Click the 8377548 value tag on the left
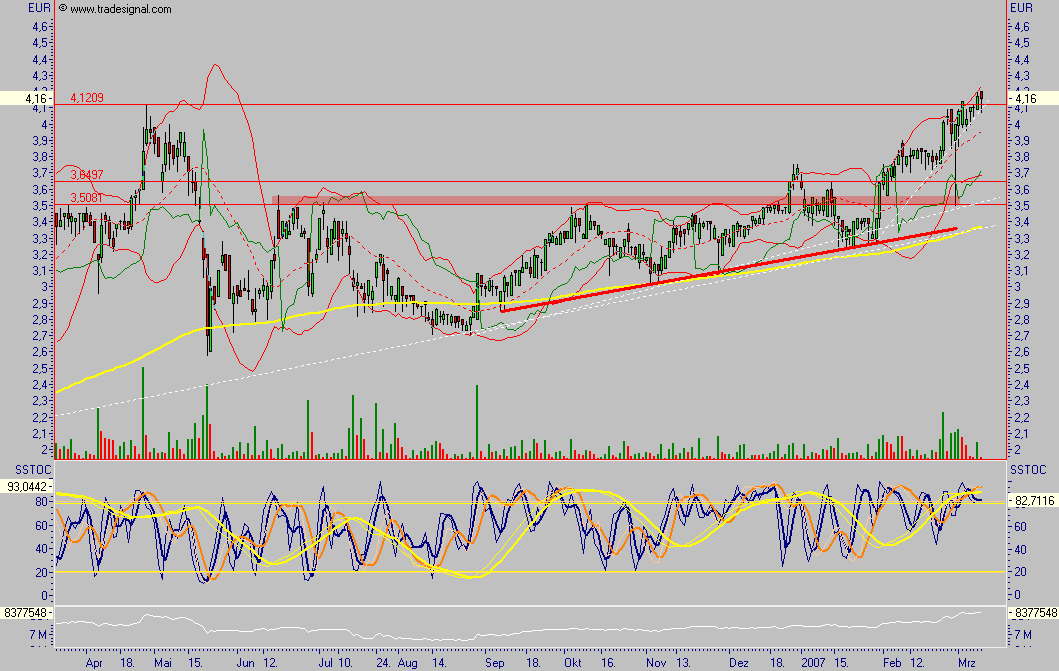The height and width of the screenshot is (671, 1059). 26,613
